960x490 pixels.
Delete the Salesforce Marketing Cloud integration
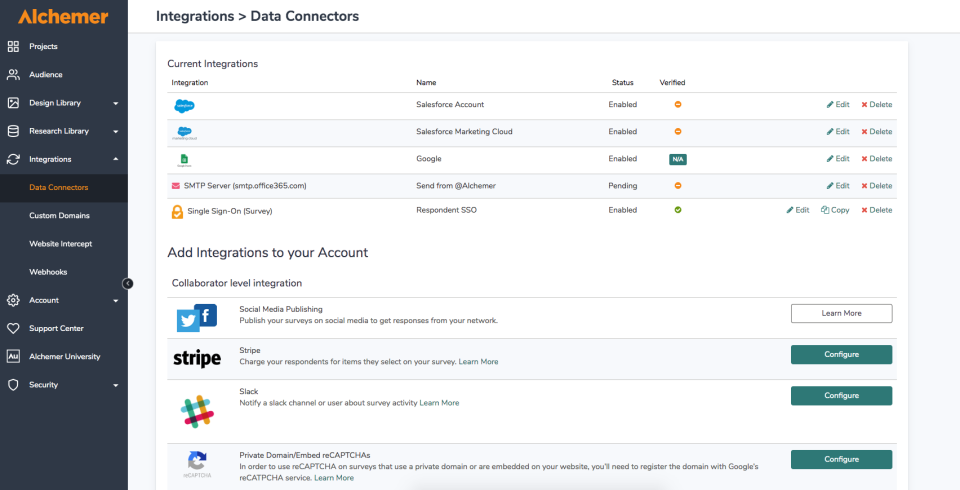pos(877,132)
